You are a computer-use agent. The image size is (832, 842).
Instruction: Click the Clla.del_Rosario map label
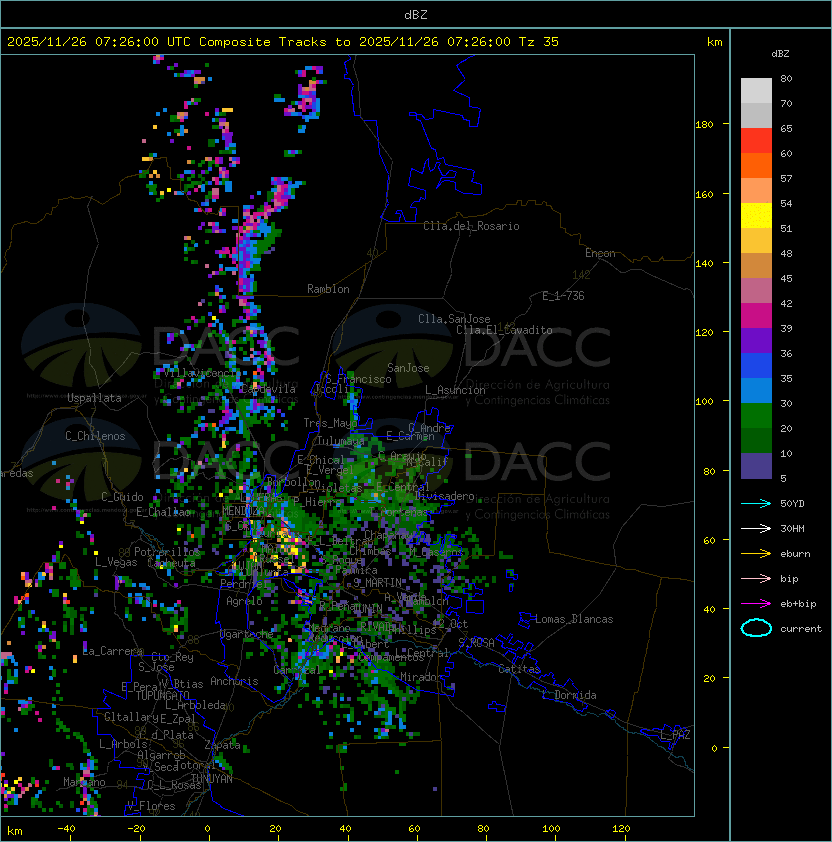coord(471,226)
